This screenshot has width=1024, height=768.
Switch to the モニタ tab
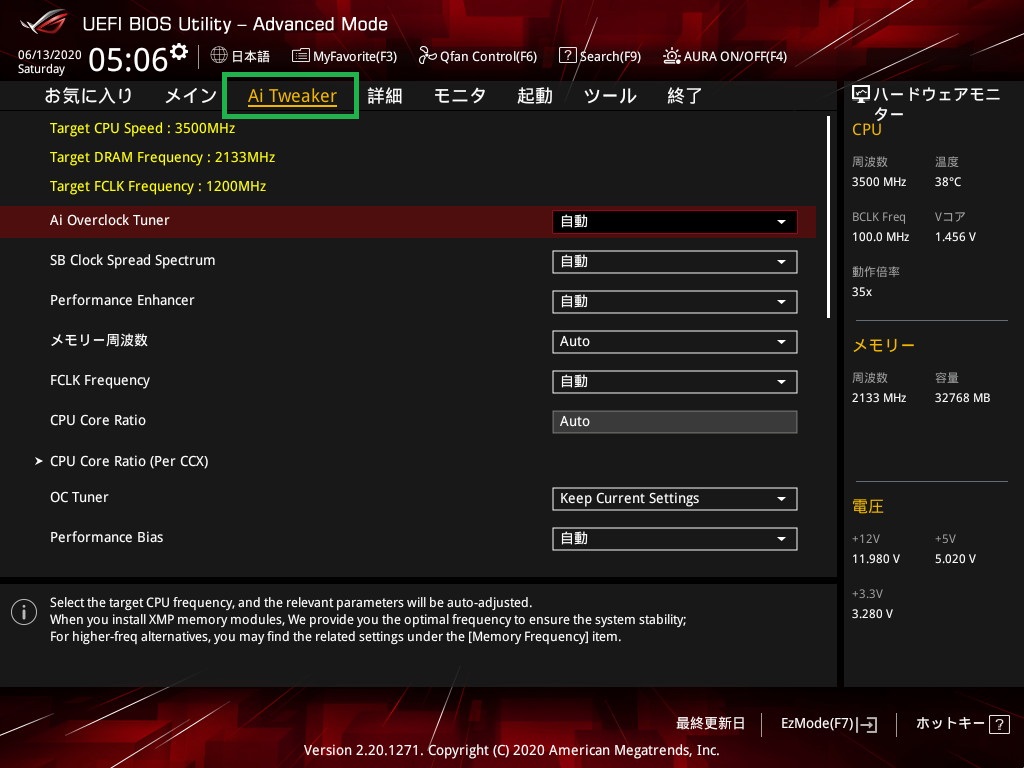pyautogui.click(x=460, y=96)
